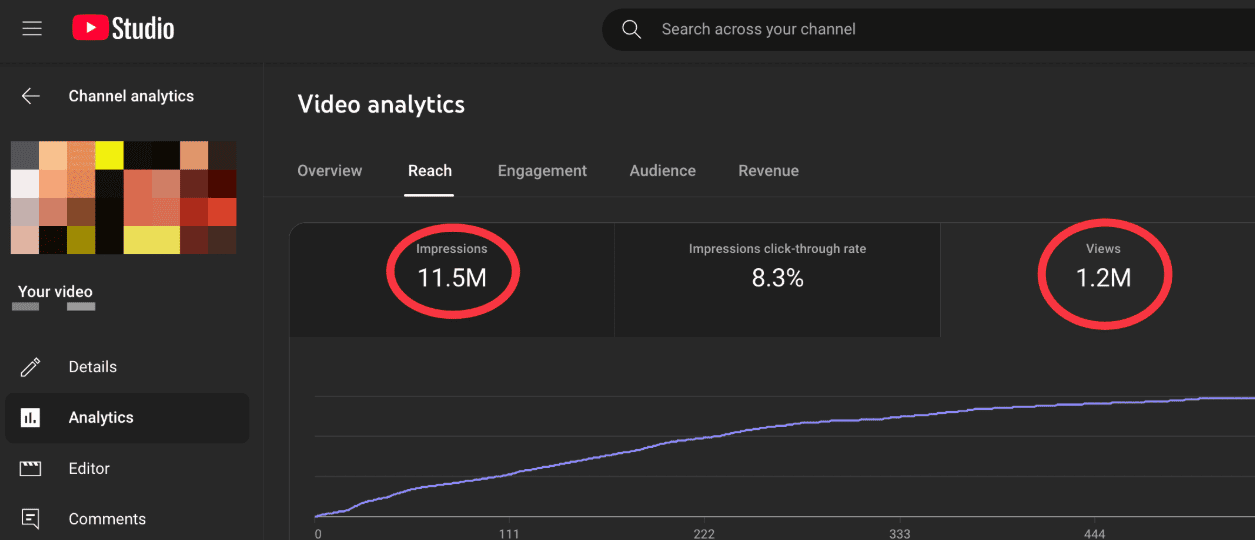1255x540 pixels.
Task: Click the video thumbnail in the sidebar
Action: (x=123, y=197)
